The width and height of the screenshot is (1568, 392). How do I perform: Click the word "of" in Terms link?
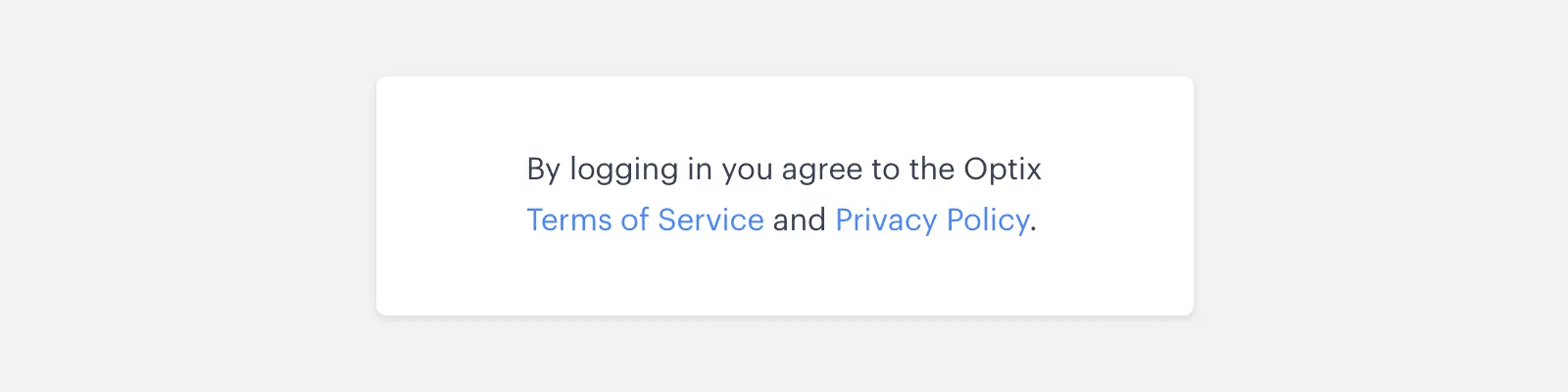635,220
